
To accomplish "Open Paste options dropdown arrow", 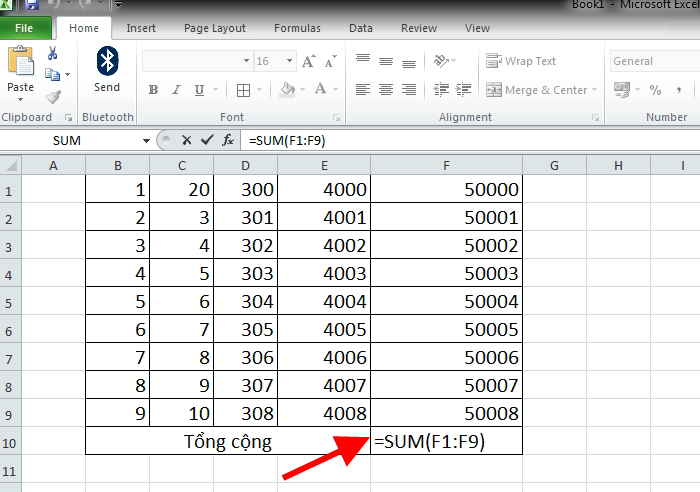I will (x=20, y=99).
